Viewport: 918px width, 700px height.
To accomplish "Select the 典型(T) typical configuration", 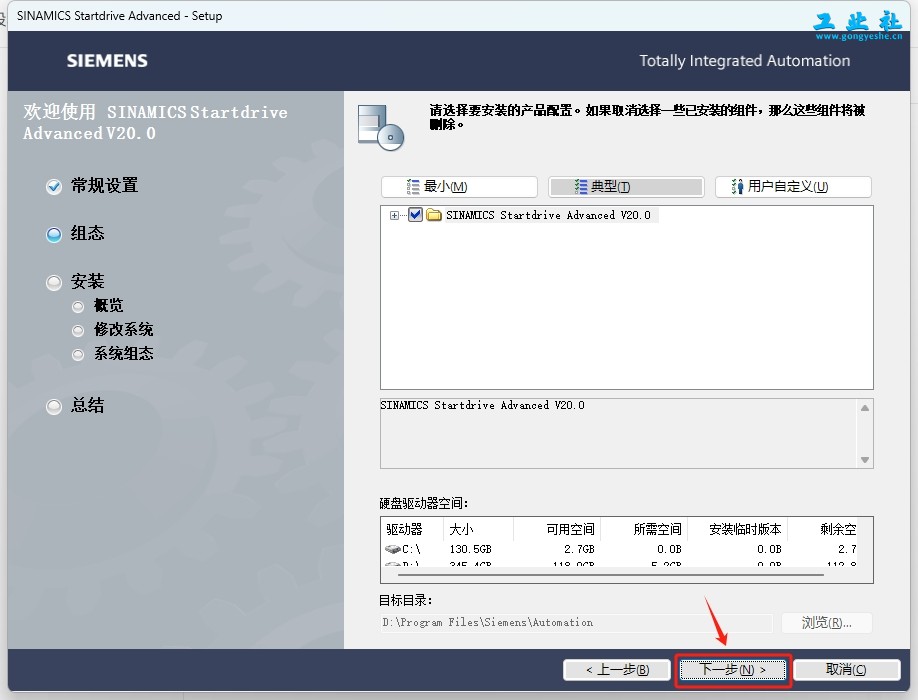I will 626,187.
